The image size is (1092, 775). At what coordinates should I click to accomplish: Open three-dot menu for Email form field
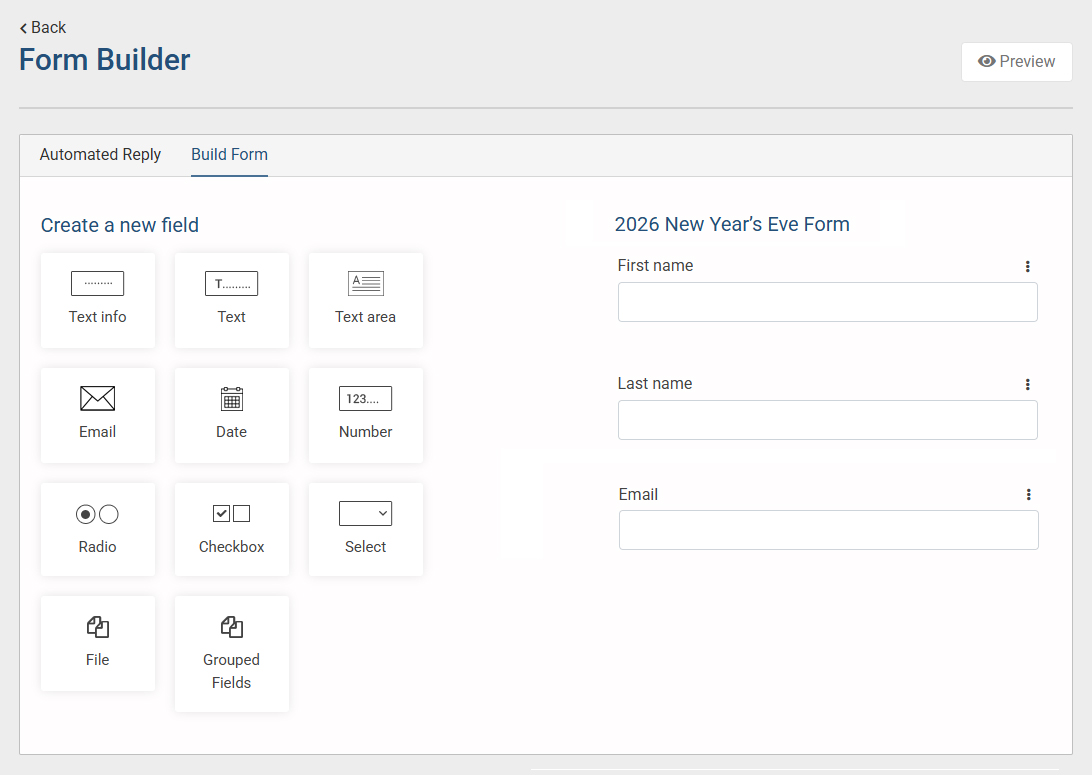click(1028, 494)
